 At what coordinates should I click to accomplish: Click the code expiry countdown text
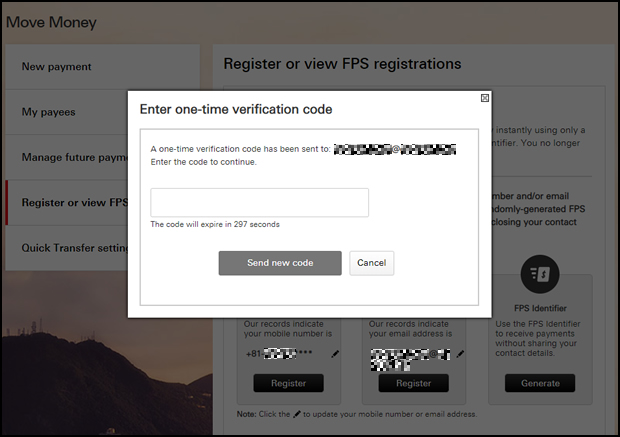point(215,224)
